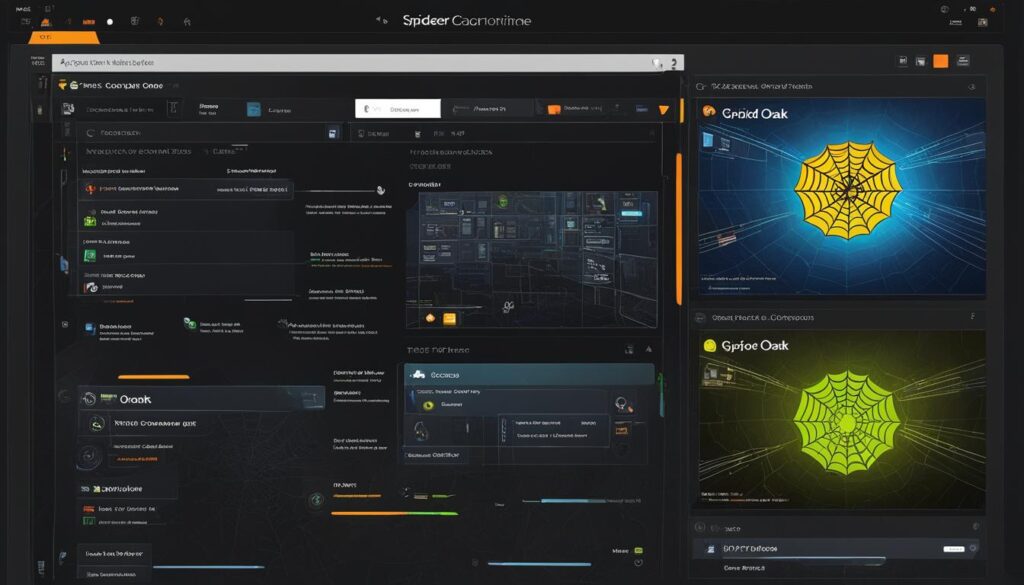
Task: Click the small orange dot at top right corner
Action: 993,10
